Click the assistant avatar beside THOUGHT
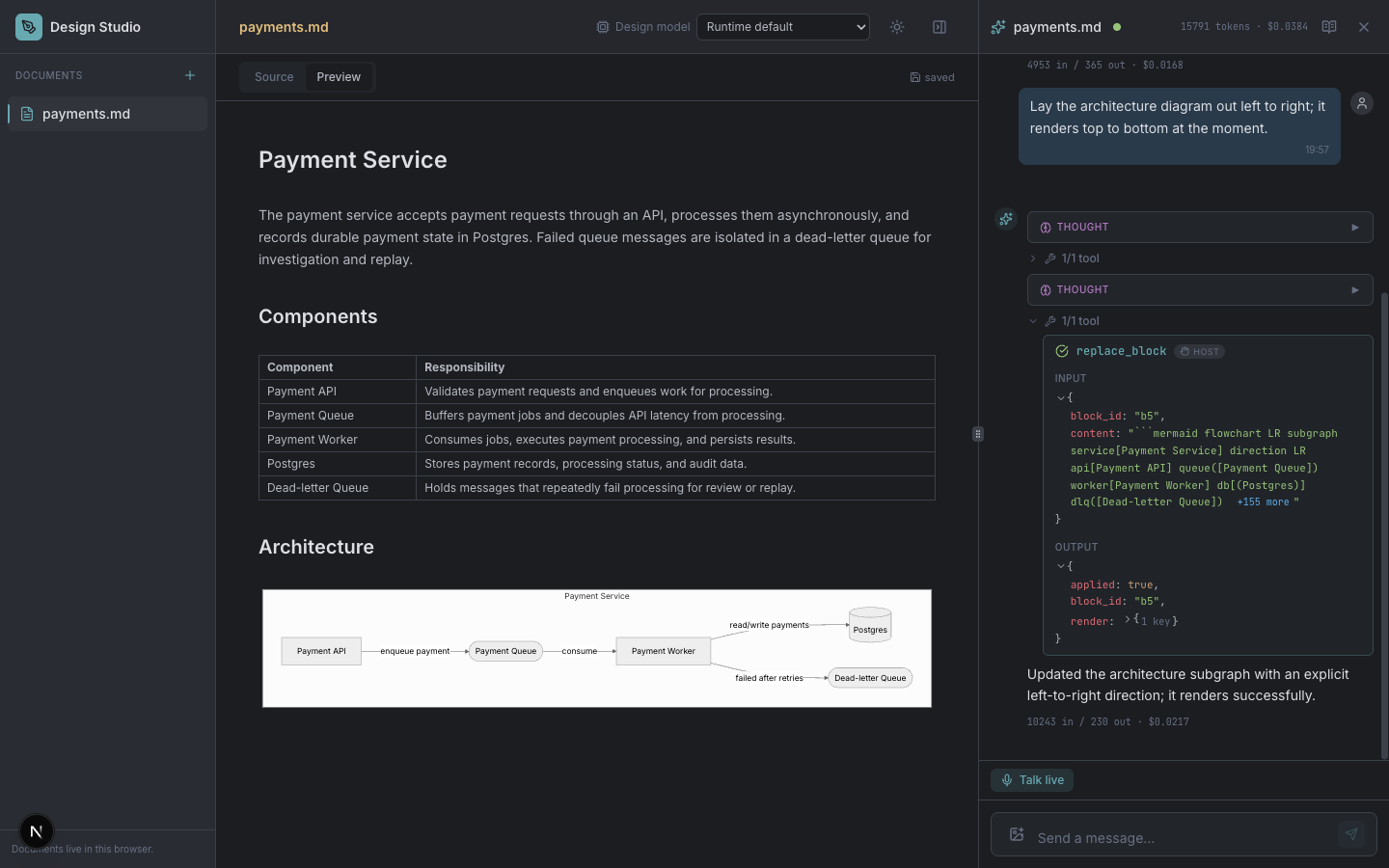 1006,219
